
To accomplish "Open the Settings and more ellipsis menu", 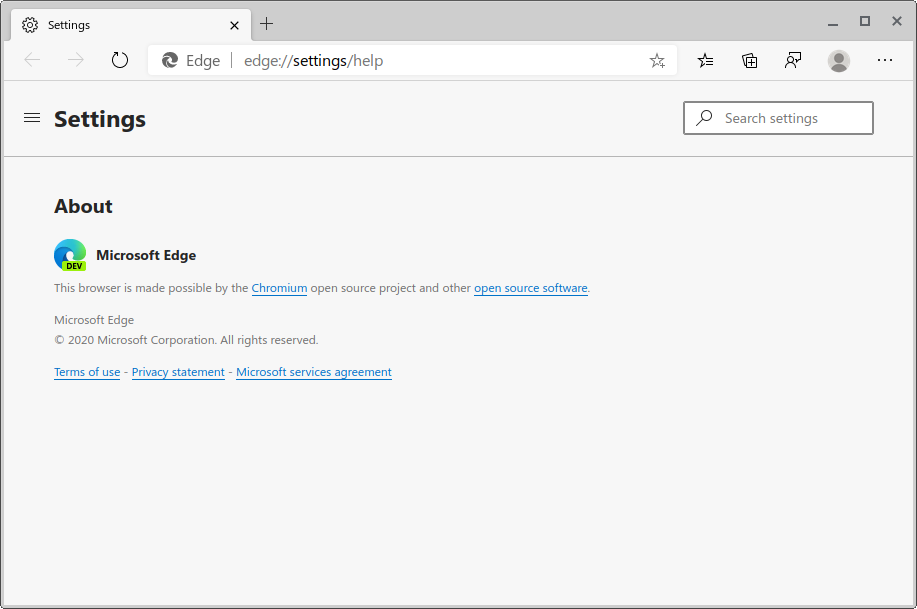I will pyautogui.click(x=885, y=60).
